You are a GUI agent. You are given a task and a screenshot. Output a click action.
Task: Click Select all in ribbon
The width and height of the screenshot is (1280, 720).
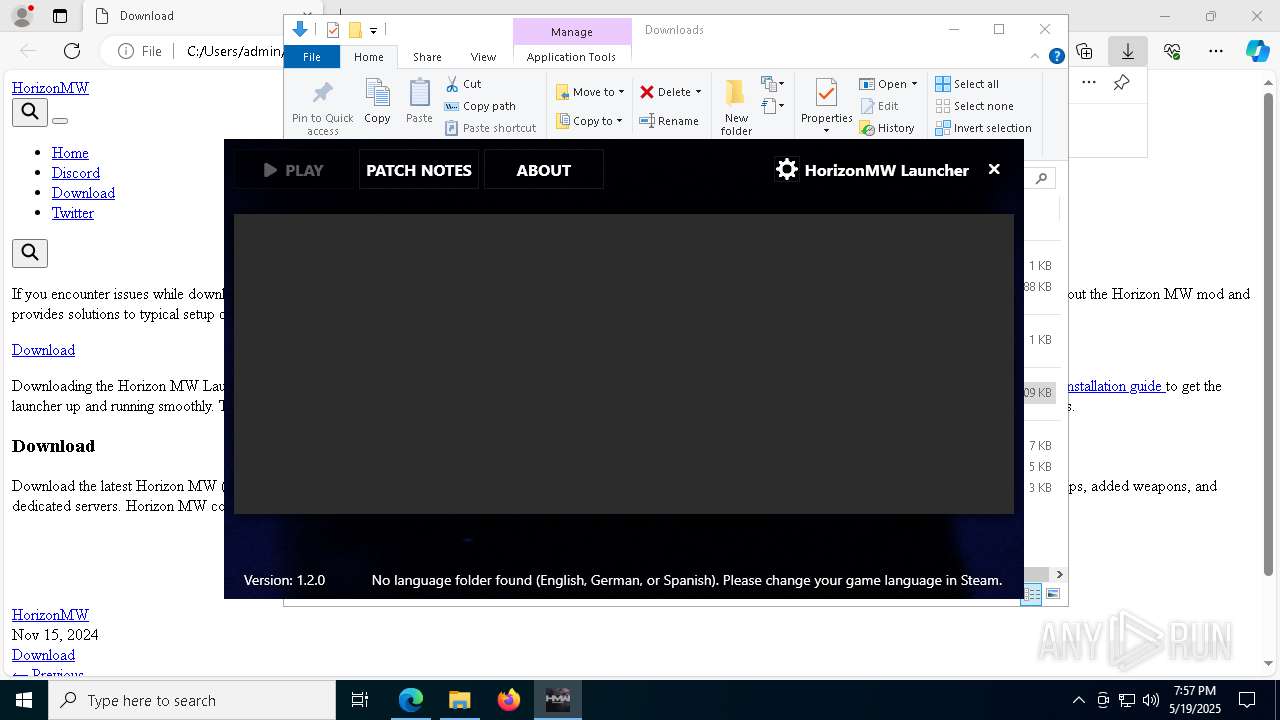967,84
